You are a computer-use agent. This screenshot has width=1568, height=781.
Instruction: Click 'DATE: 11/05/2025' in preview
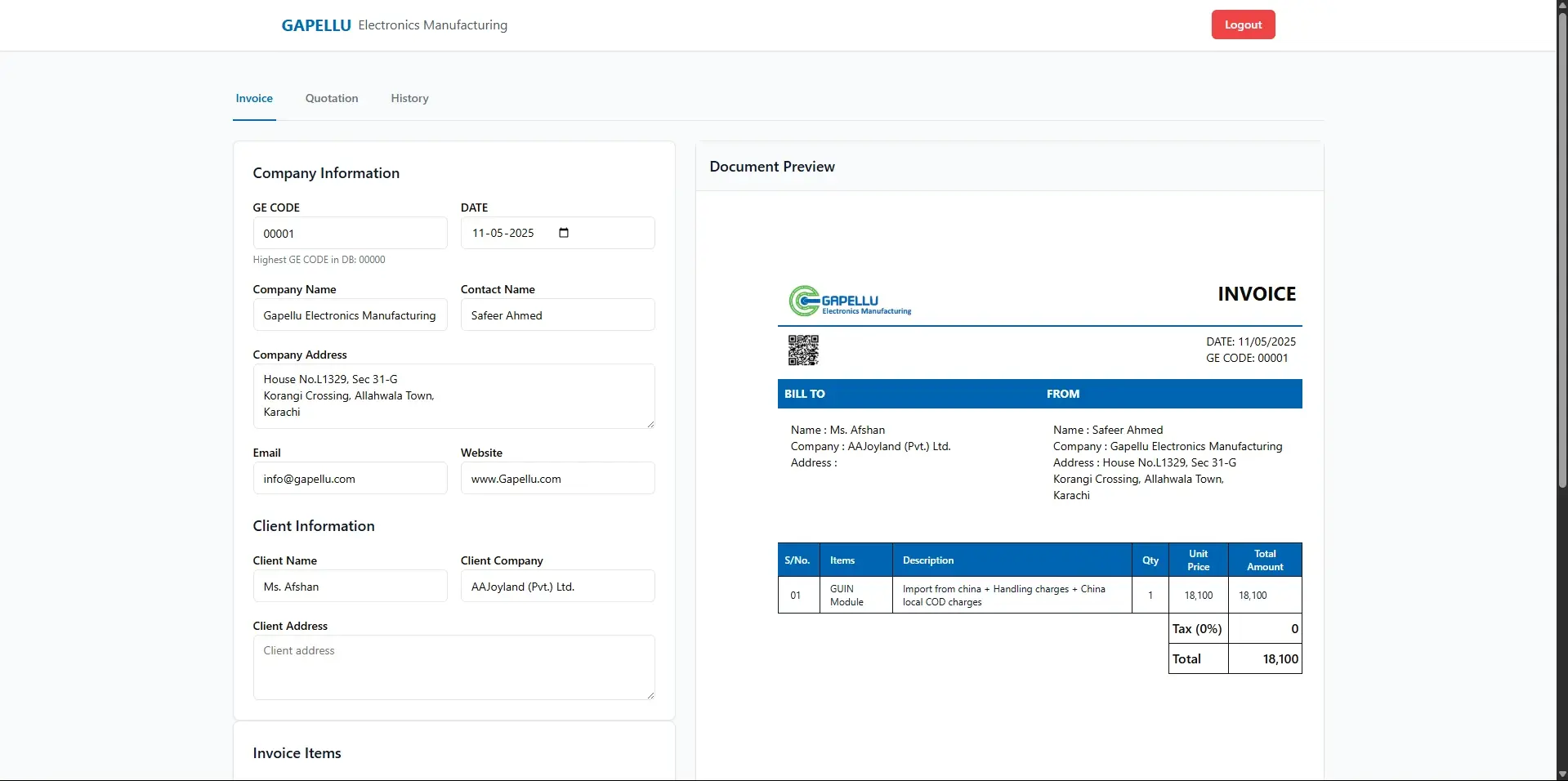pos(1251,341)
